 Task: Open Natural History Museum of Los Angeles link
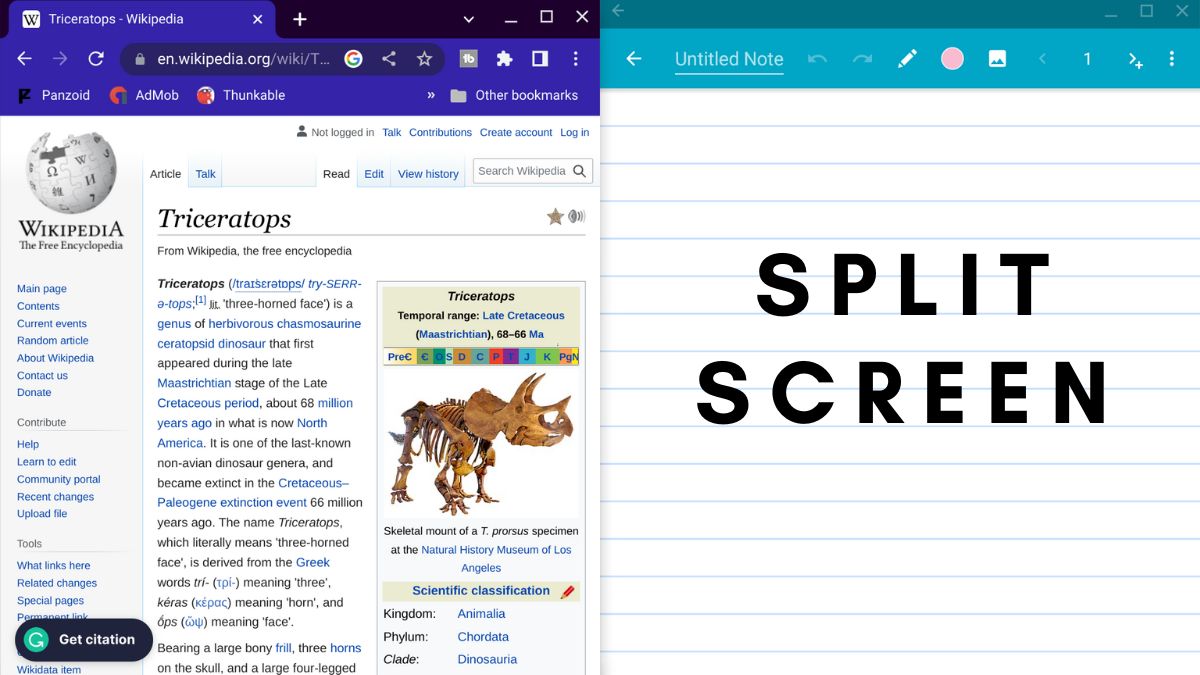tap(496, 559)
